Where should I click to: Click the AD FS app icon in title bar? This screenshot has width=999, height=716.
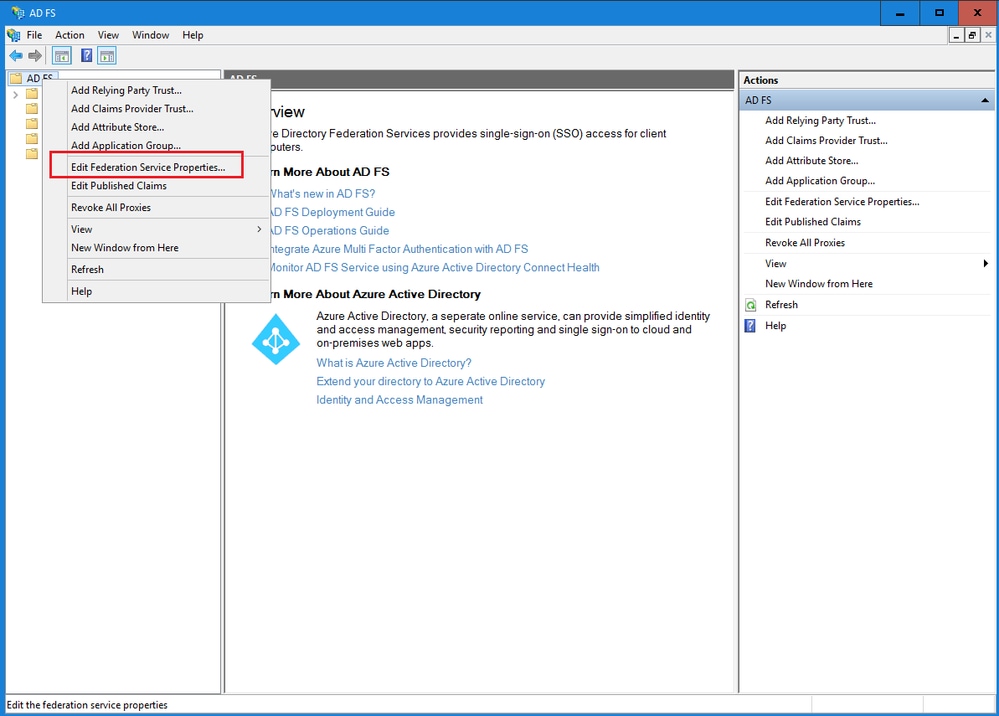(17, 13)
